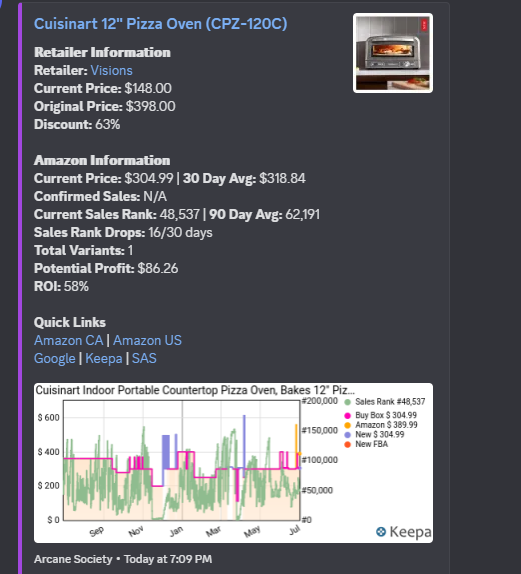Click the orange Amazon legend dot

click(347, 425)
